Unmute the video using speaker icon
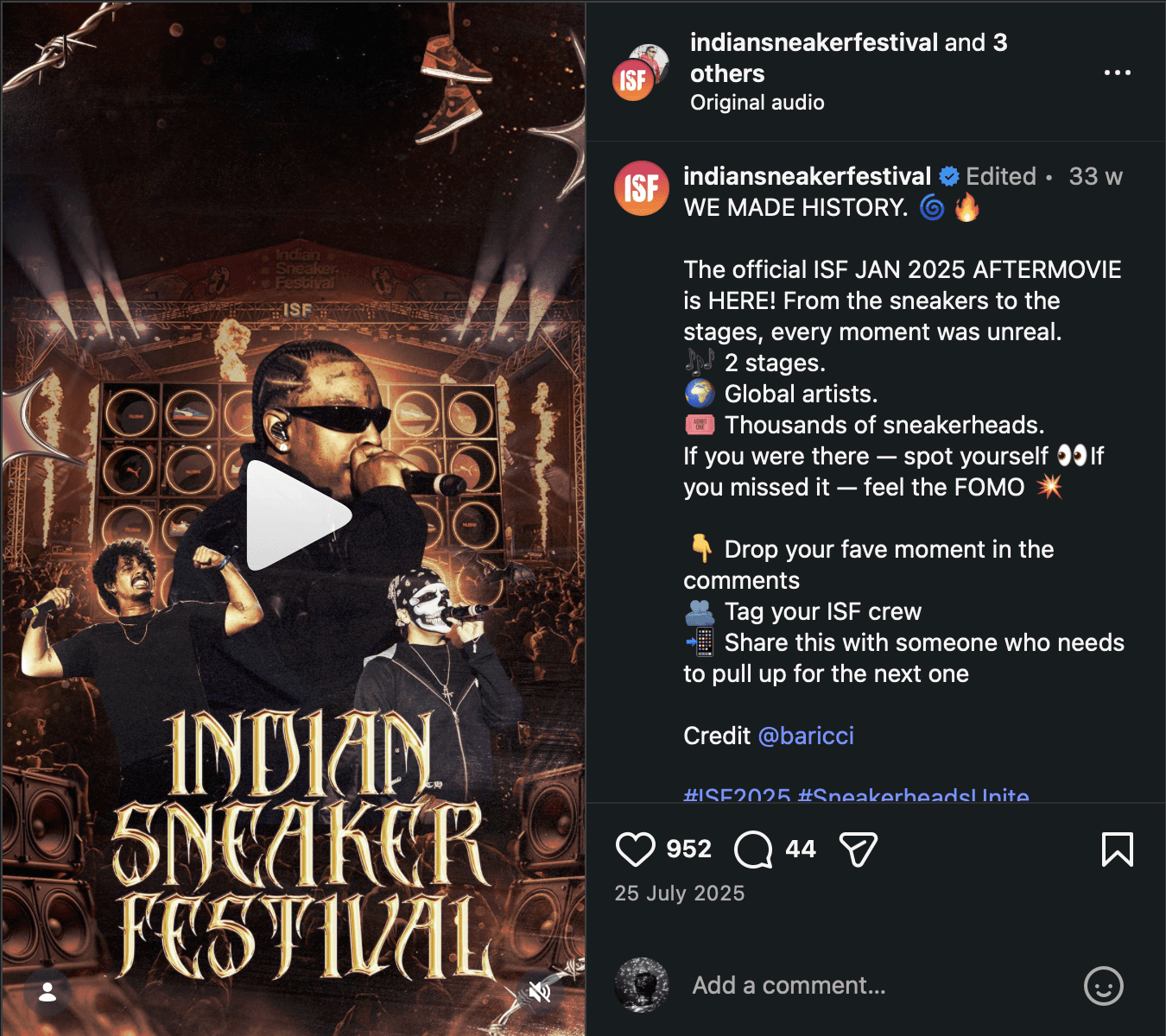The width and height of the screenshot is (1166, 1036). [540, 992]
